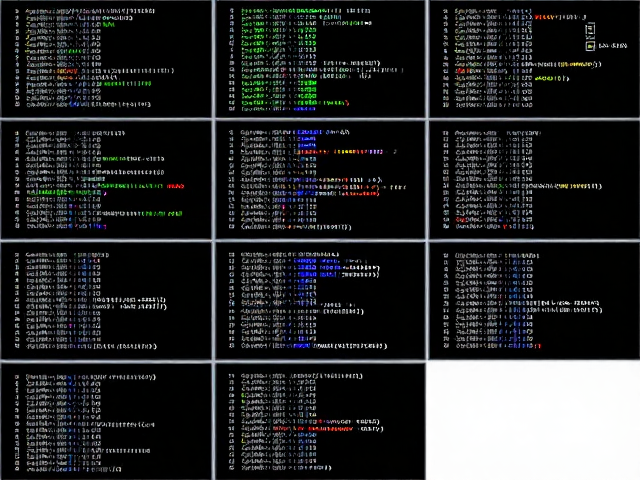
Task: Click the empty white area at bottom right
Action: click(x=533, y=420)
